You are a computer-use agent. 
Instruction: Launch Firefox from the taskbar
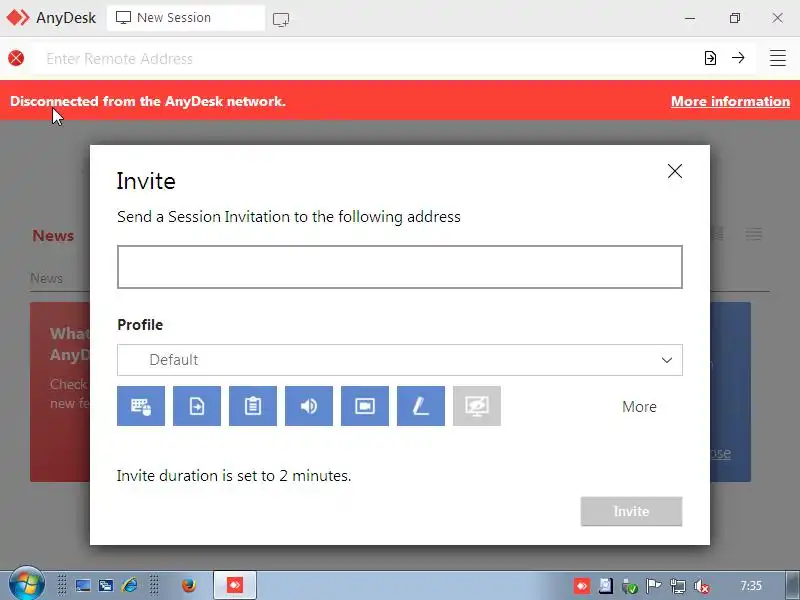[189, 585]
